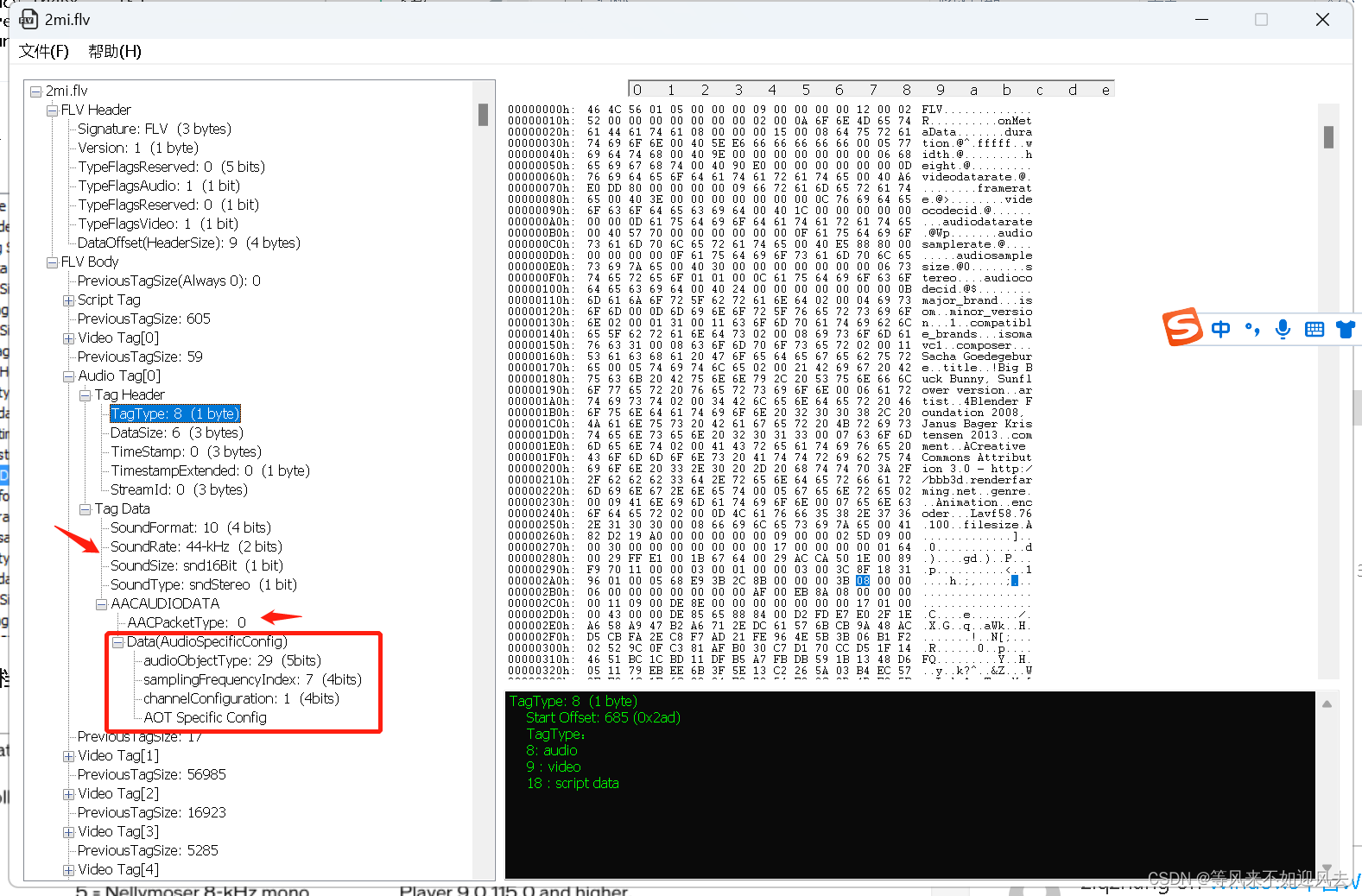The image size is (1362, 896).
Task: Click the 2mi.flv title bar icon
Action: pyautogui.click(x=29, y=19)
